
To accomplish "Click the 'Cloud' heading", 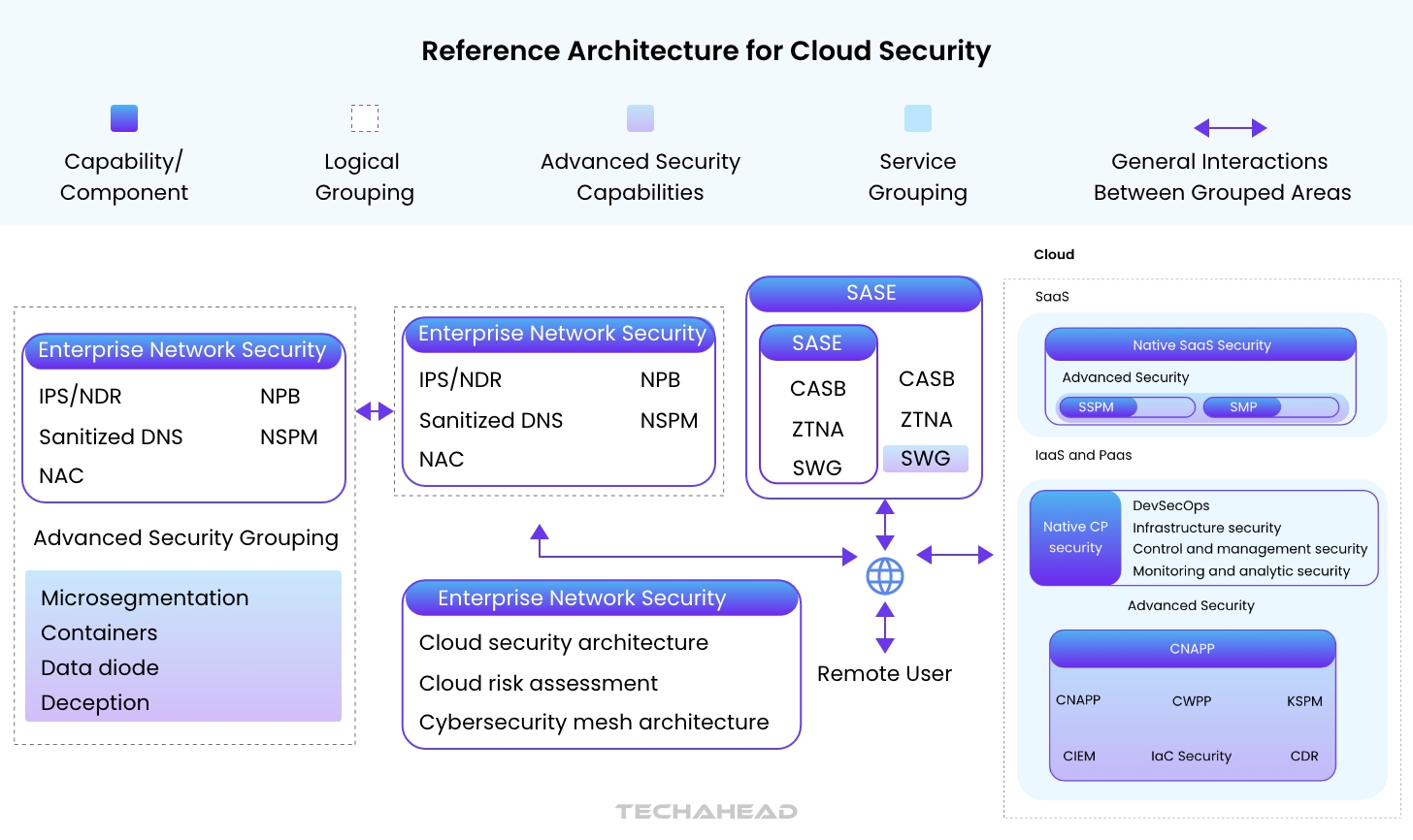I will 1054,254.
